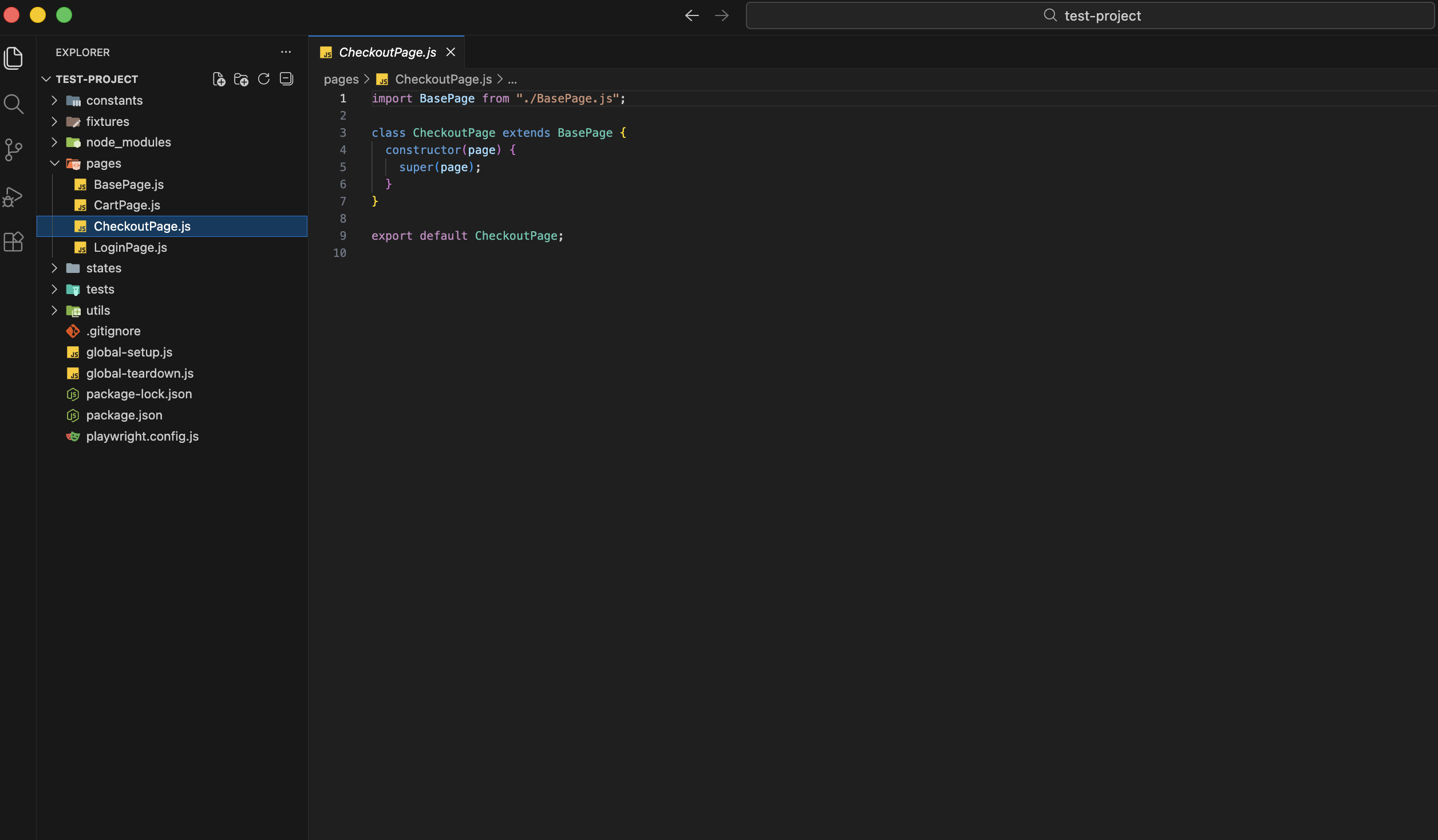This screenshot has width=1438, height=840.
Task: Switch to the CheckoutPage.js tab
Action: 386,52
